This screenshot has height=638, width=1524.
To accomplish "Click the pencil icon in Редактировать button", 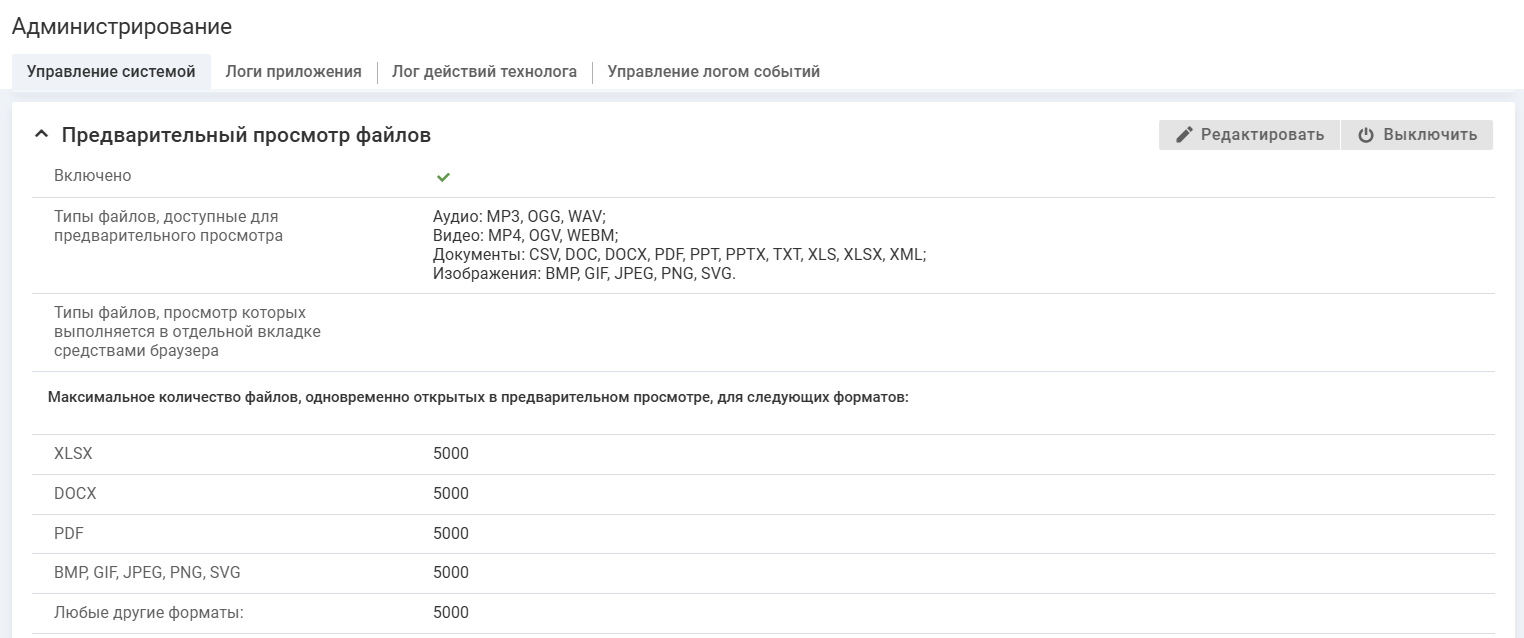I will click(x=1184, y=135).
